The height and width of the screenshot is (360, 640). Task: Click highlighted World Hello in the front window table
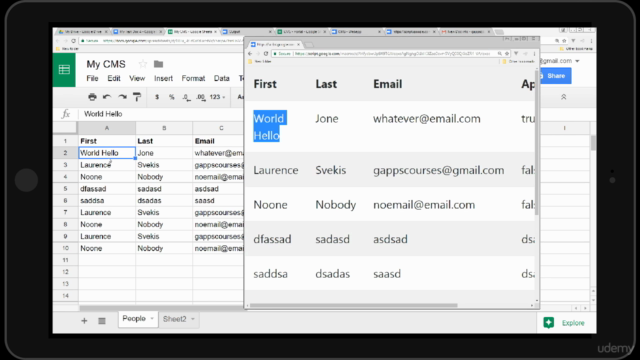click(270, 127)
